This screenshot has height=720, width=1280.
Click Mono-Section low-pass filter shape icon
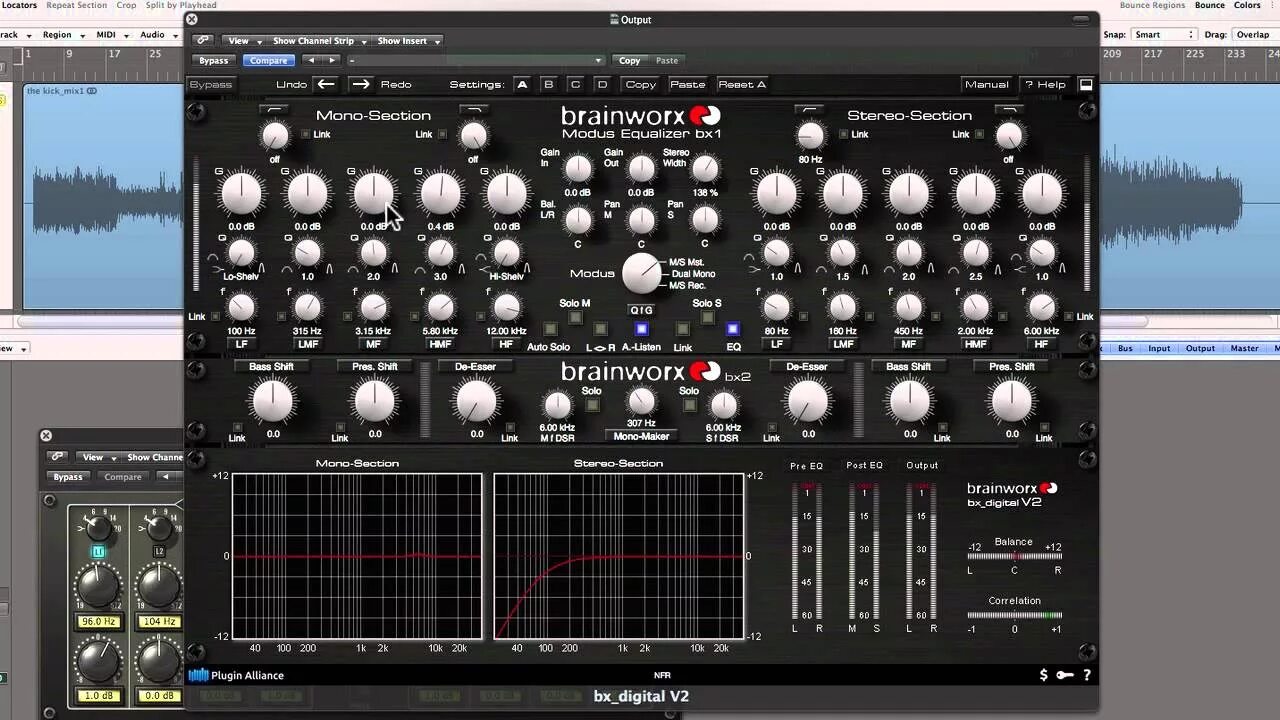(x=474, y=109)
